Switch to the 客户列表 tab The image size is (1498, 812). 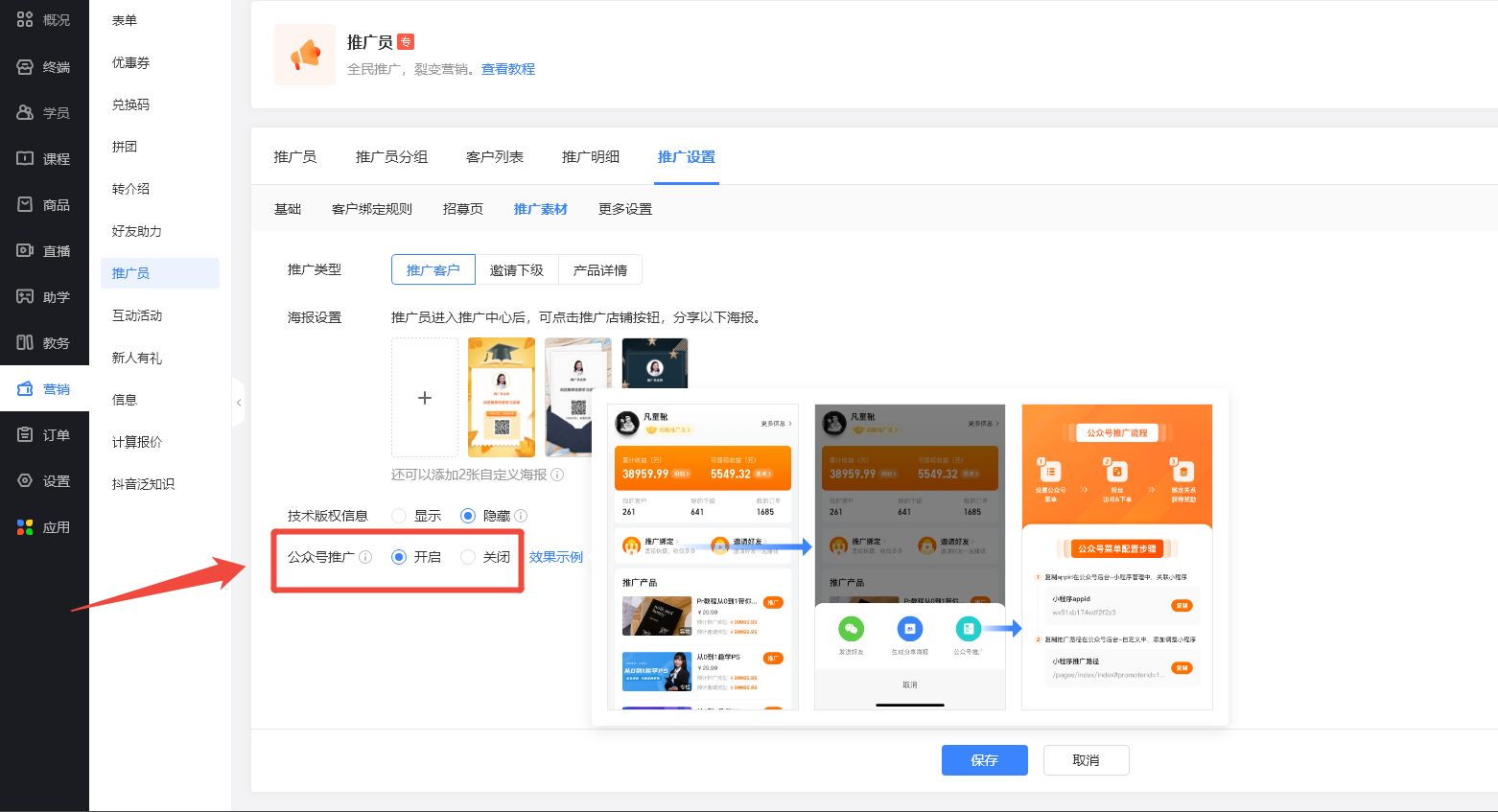494,157
